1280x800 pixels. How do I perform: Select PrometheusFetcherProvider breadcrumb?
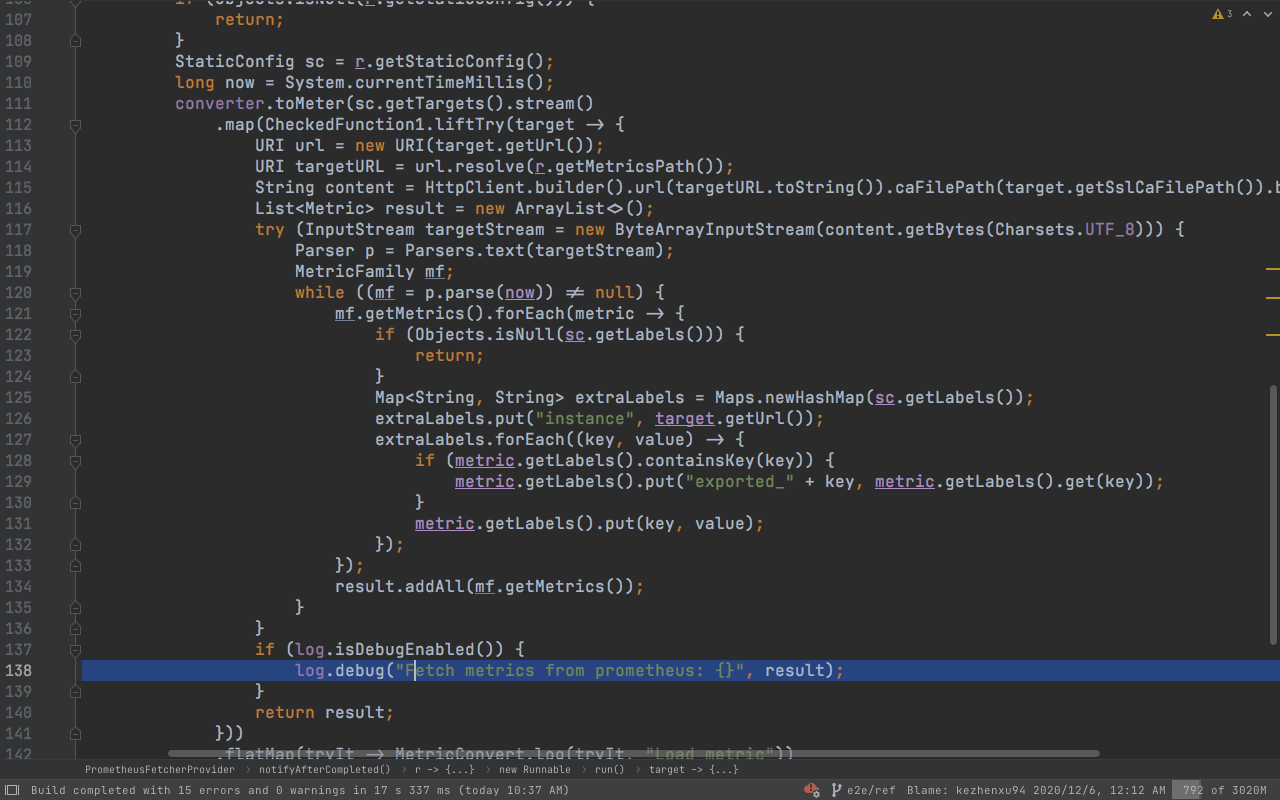160,769
